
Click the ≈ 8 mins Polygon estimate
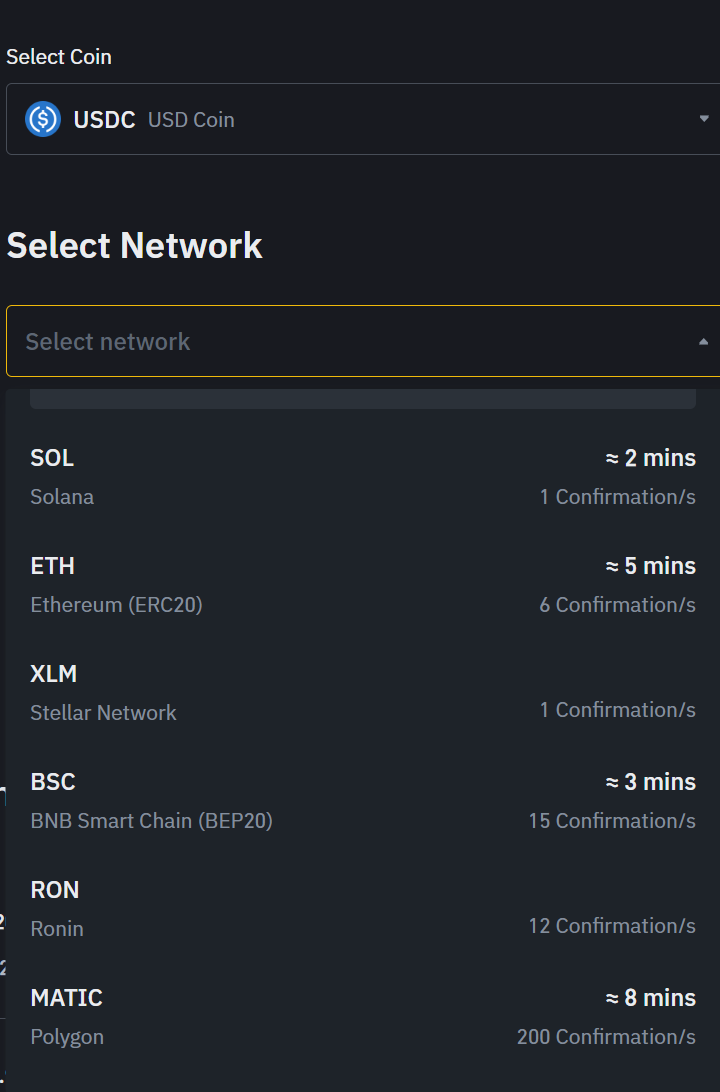(x=650, y=998)
